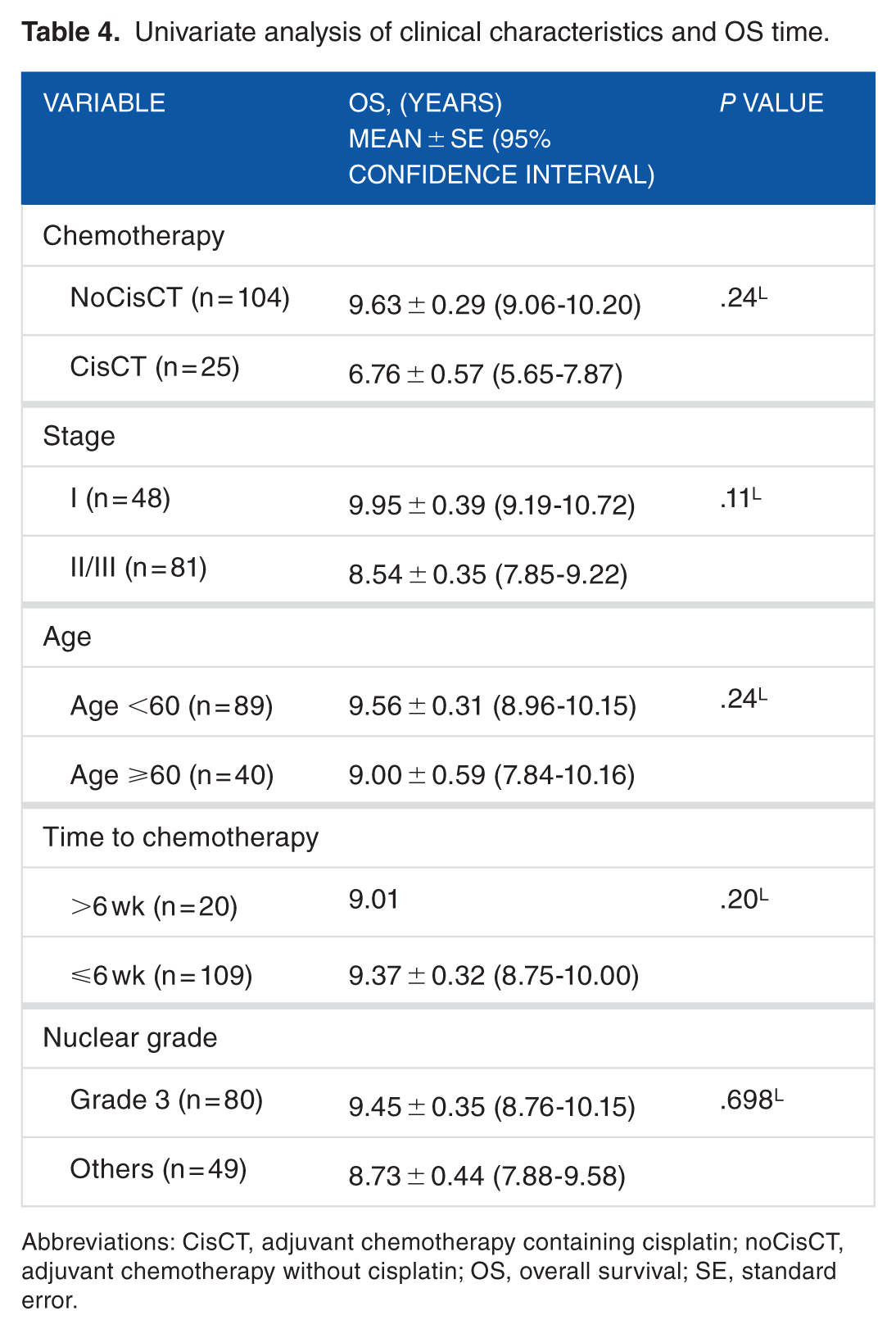Select the OS, (YEARS) header text
This screenshot has width=896, height=1329.
tap(425, 102)
